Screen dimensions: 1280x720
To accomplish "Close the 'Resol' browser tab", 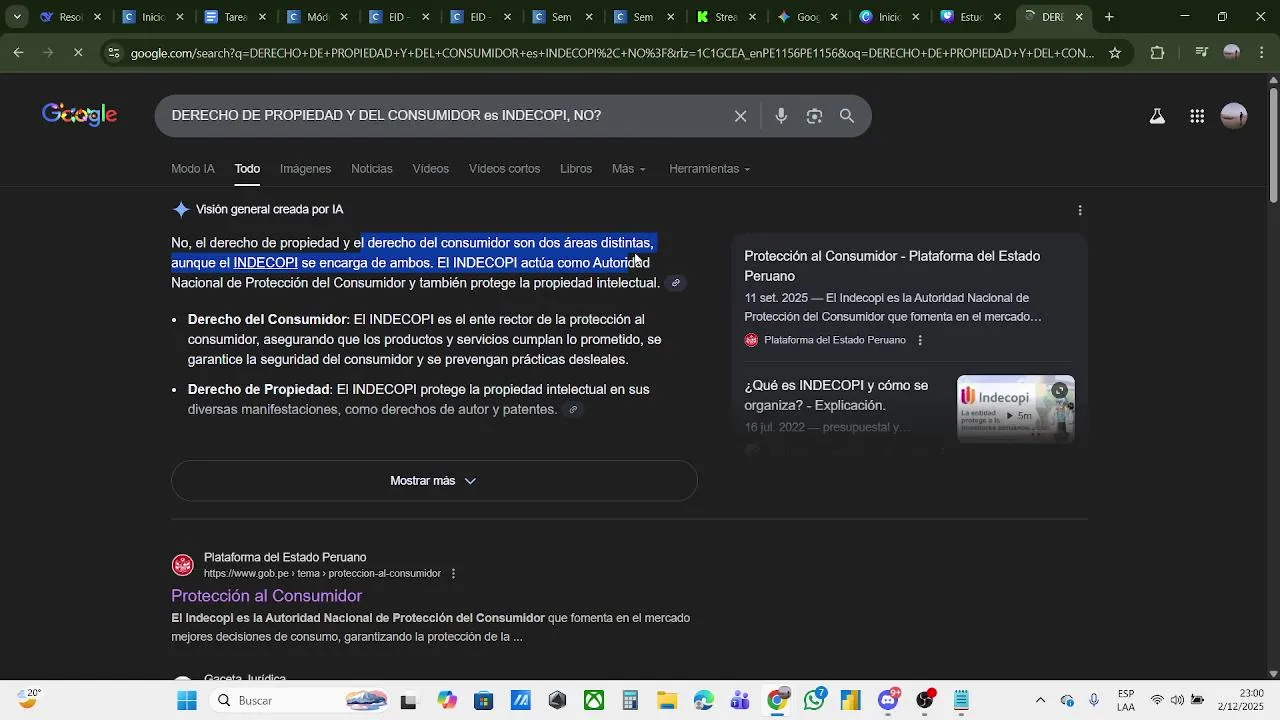I will [x=97, y=17].
